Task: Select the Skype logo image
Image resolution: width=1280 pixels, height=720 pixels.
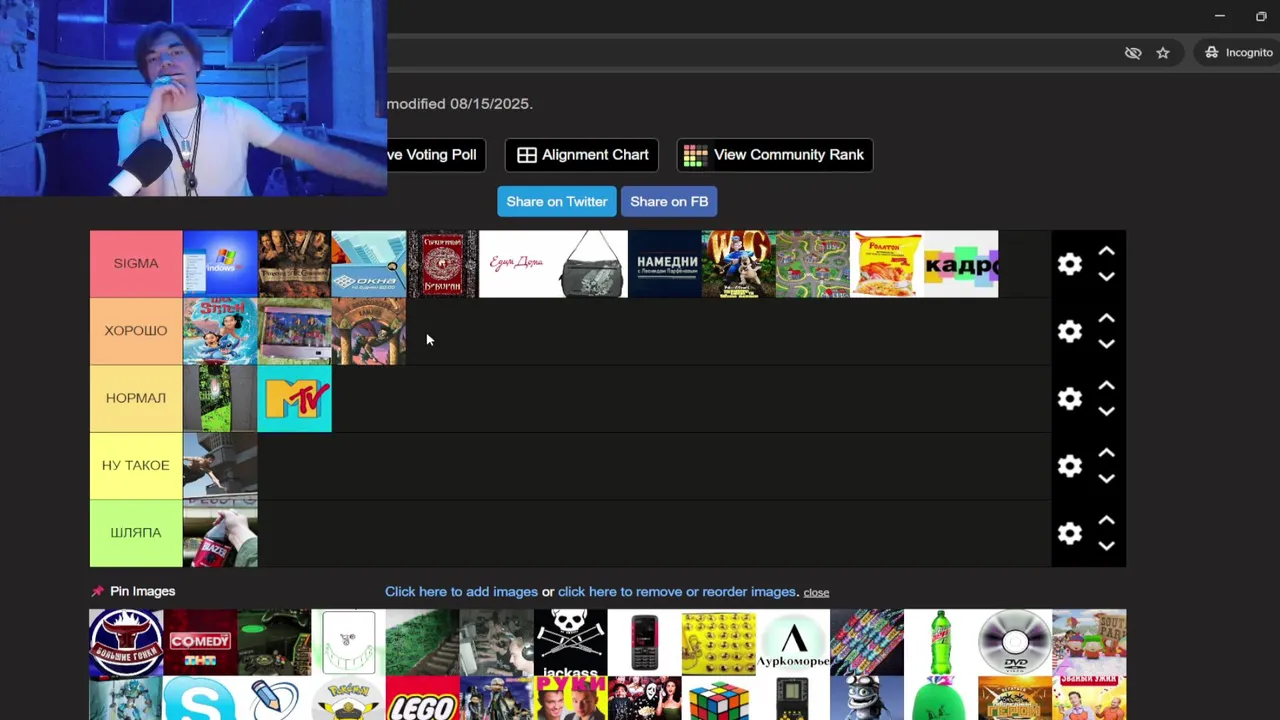Action: [x=200, y=699]
